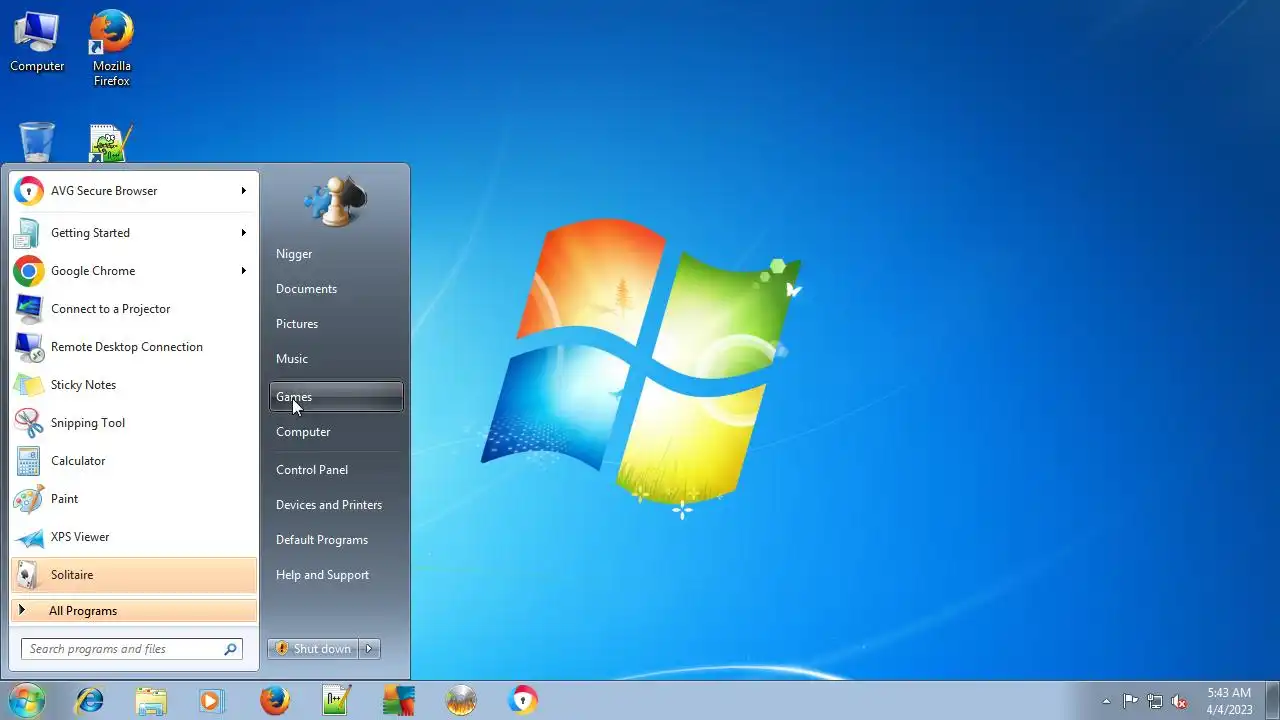This screenshot has height=720, width=1280.
Task: Open AVG Antivirus from the taskbar
Action: click(399, 700)
